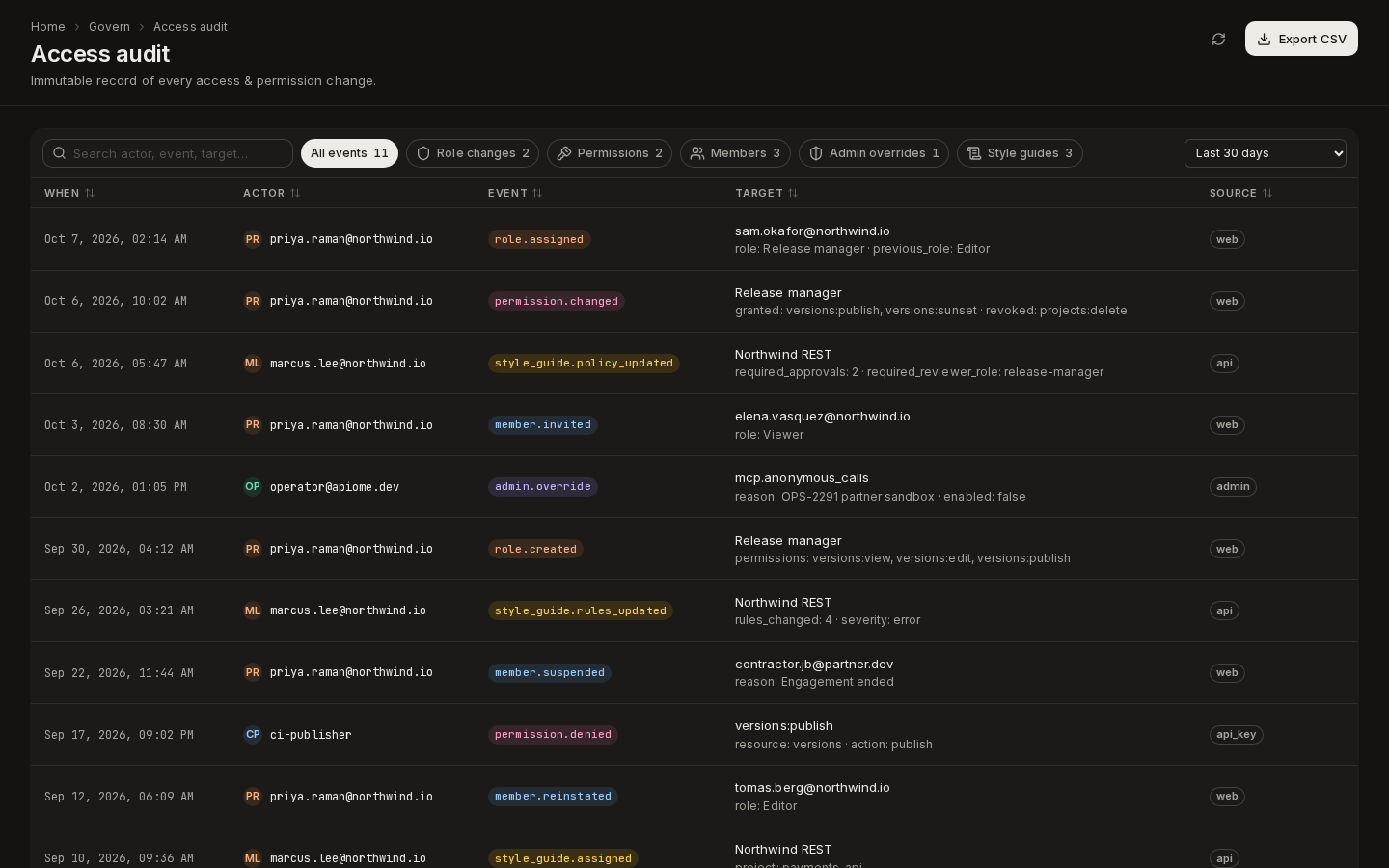Export the audit log as CSV
The height and width of the screenshot is (868, 1389).
pyautogui.click(x=1301, y=39)
